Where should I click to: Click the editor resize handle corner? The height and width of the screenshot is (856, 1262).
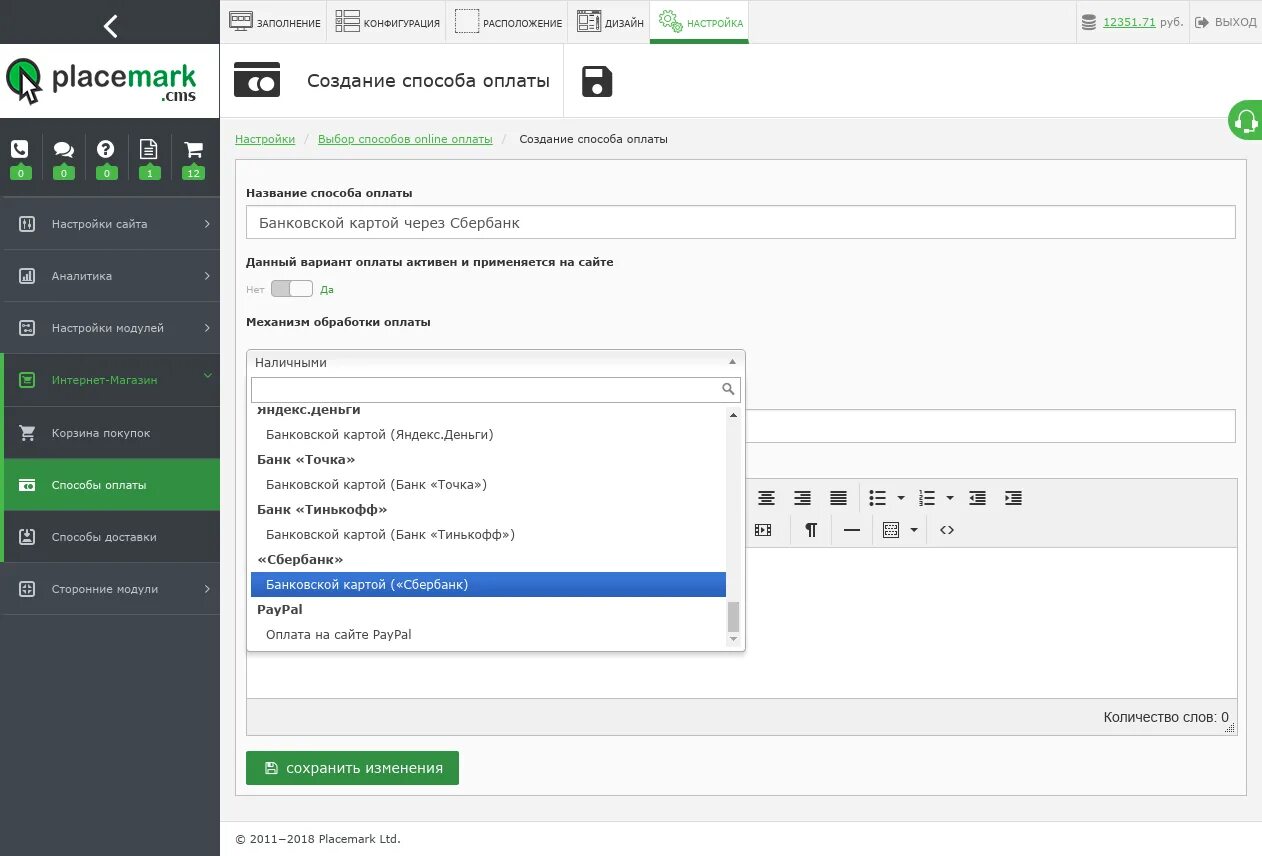(1231, 729)
